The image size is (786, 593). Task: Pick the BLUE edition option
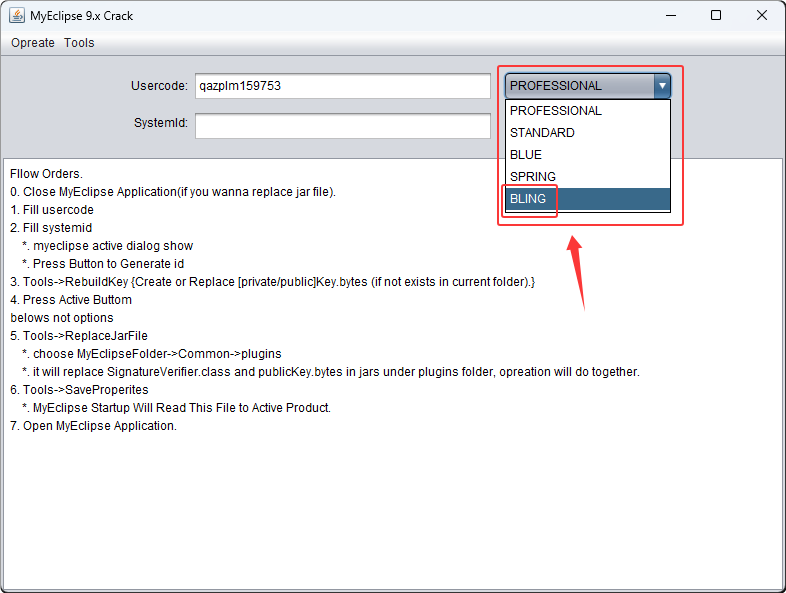(x=587, y=155)
